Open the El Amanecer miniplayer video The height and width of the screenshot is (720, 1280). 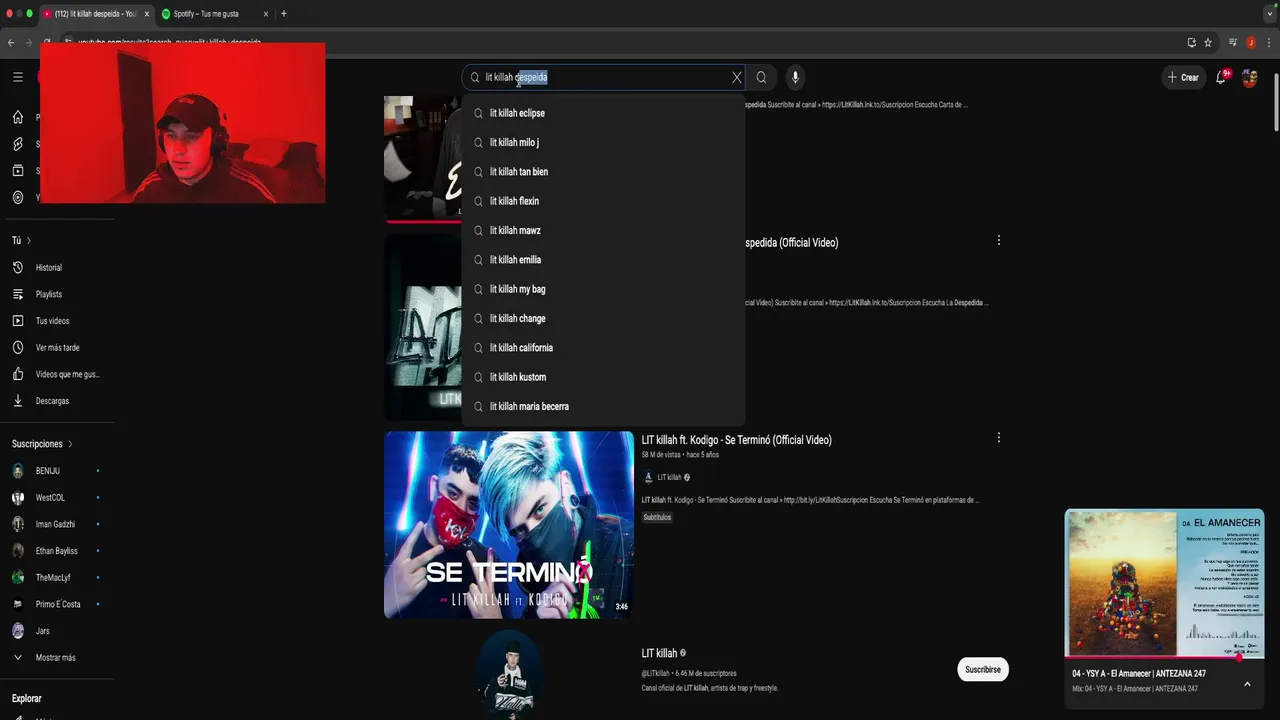pyautogui.click(x=1165, y=583)
